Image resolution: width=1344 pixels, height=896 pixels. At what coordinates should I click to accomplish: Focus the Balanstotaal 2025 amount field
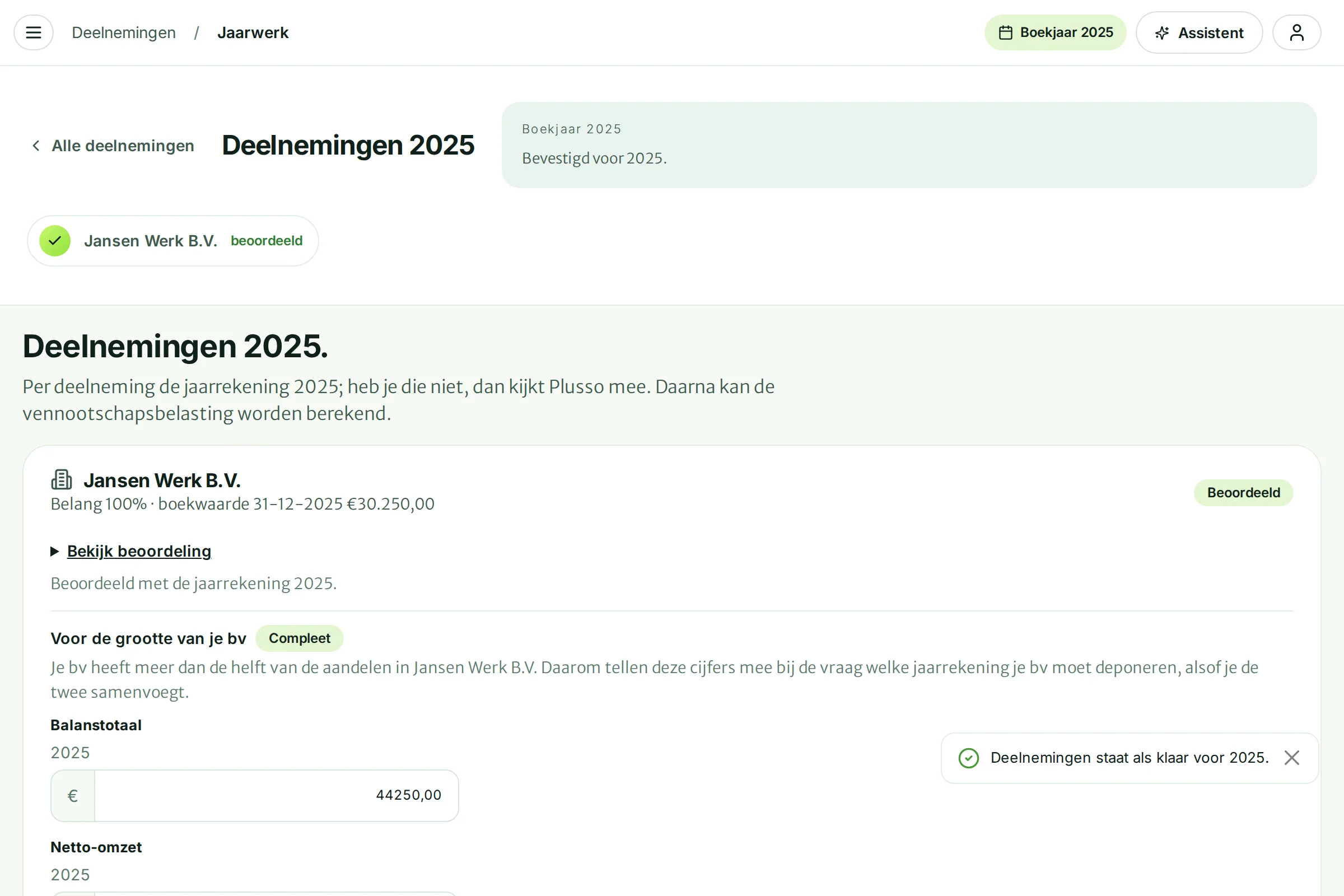tap(254, 795)
